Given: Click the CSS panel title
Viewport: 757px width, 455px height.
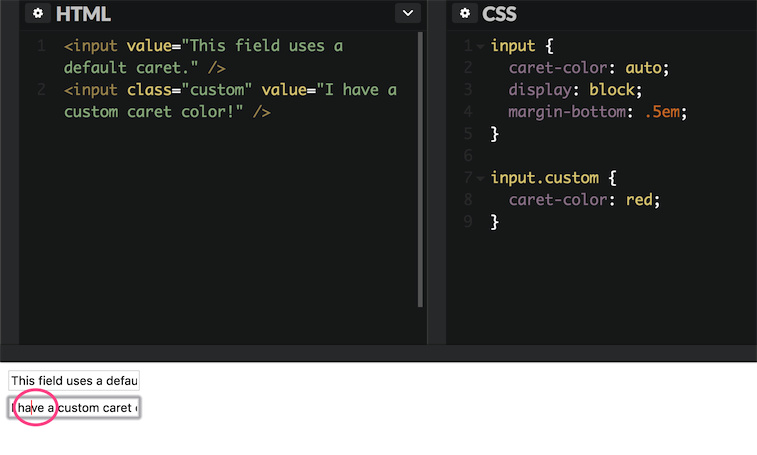Looking at the screenshot, I should pos(499,14).
